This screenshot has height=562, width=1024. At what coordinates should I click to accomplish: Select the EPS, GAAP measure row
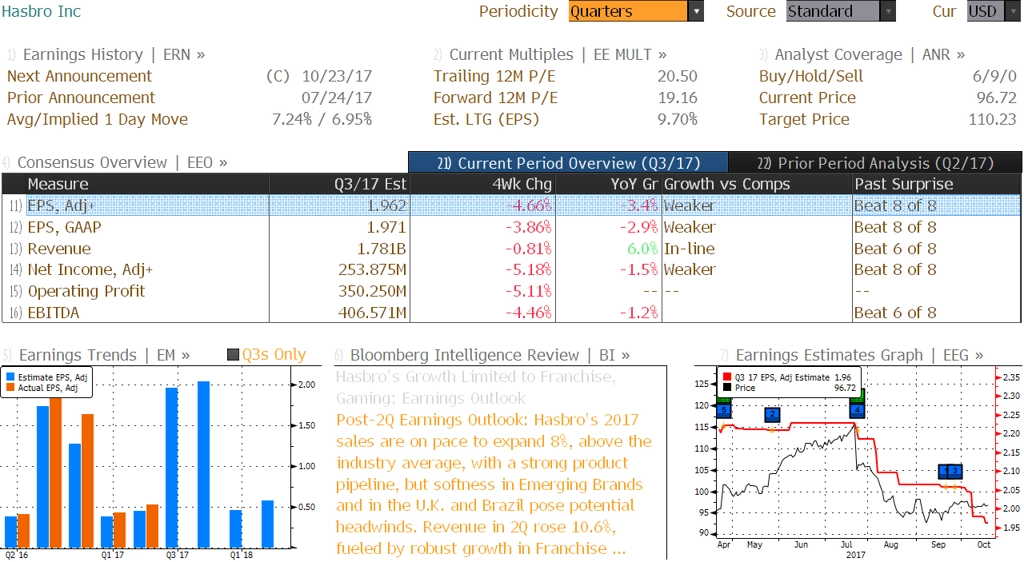[x=511, y=227]
